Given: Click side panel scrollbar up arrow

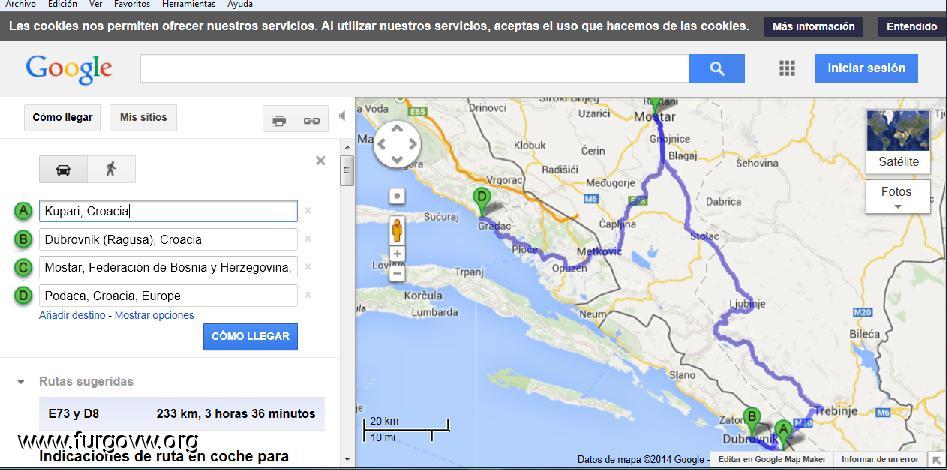Looking at the screenshot, I should coord(347,147).
